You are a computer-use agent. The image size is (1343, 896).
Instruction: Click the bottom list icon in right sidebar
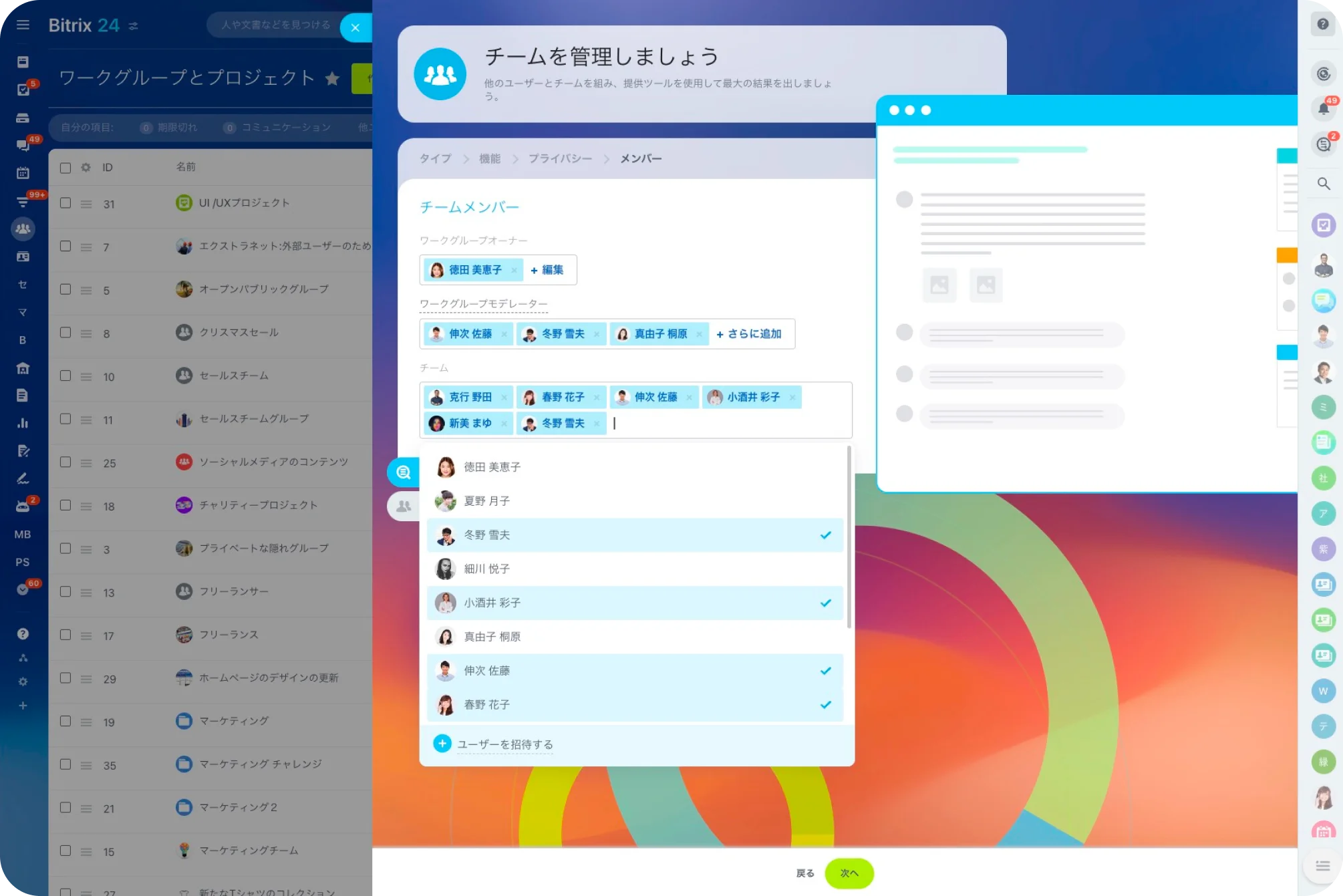click(1323, 866)
